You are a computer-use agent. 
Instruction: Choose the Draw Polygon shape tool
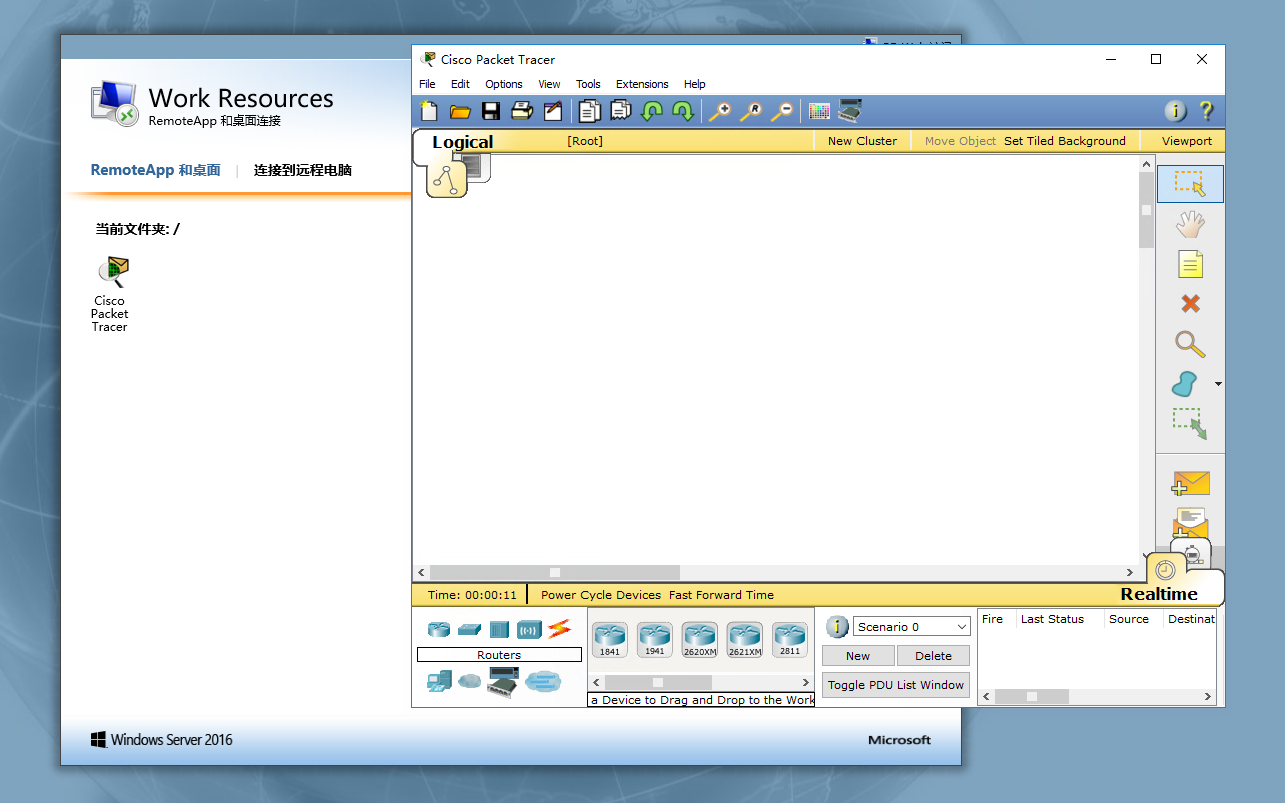(1185, 383)
